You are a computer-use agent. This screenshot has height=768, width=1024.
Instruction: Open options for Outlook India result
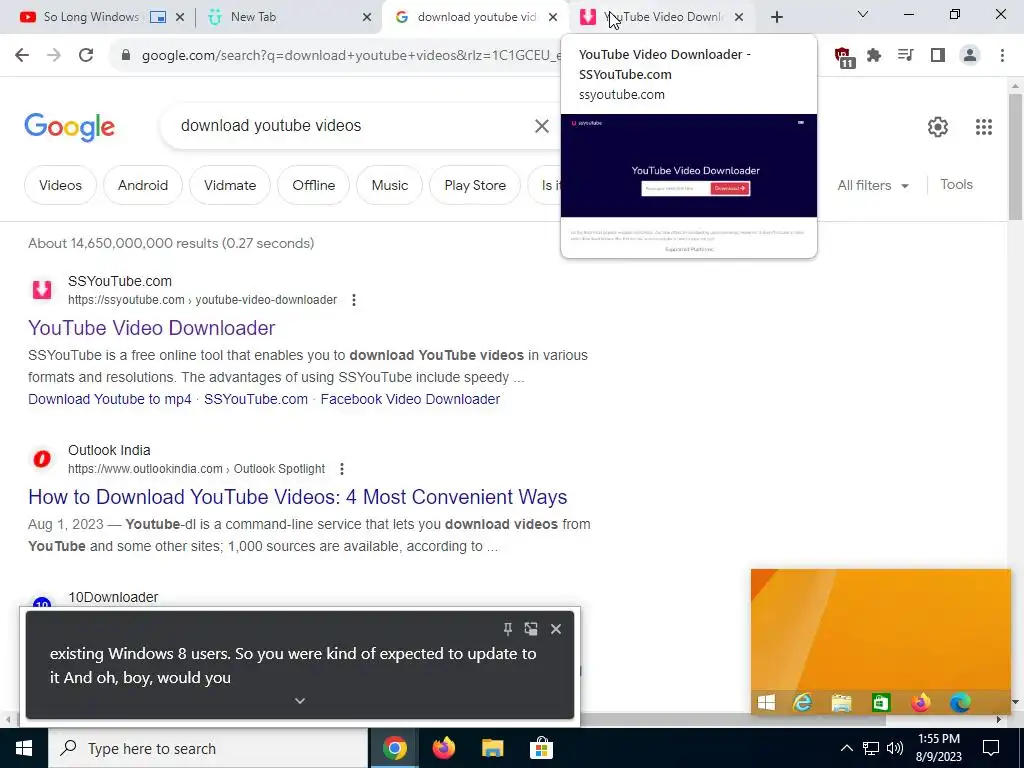(x=342, y=469)
